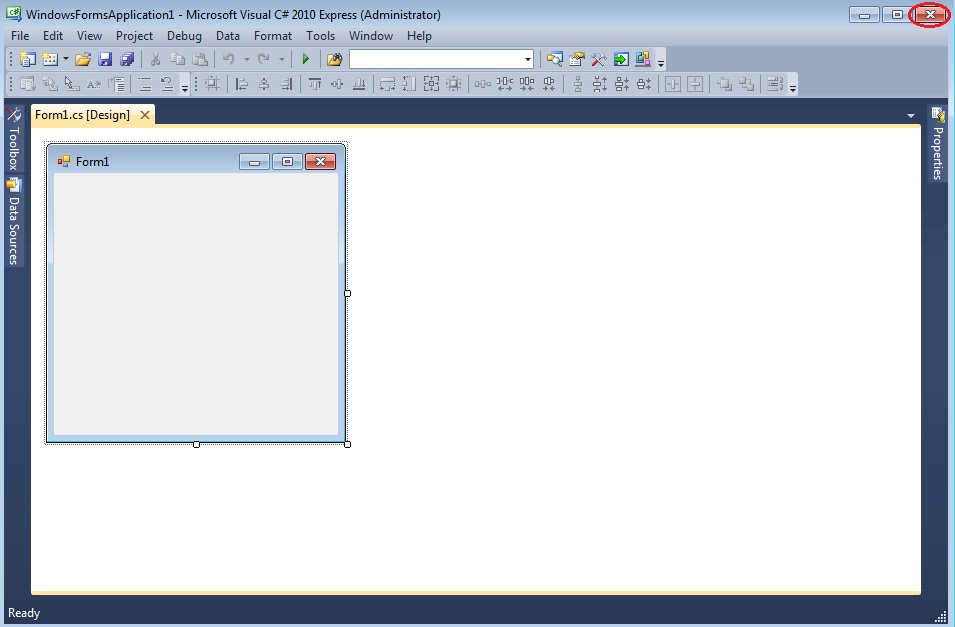Screen dimensions: 955x627
Task: Click Make Vertical Spacing Equal icon
Action: tap(578, 83)
